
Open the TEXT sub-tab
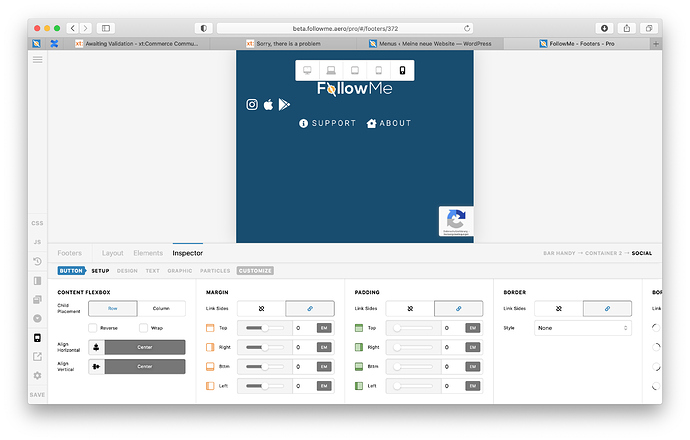click(x=153, y=271)
